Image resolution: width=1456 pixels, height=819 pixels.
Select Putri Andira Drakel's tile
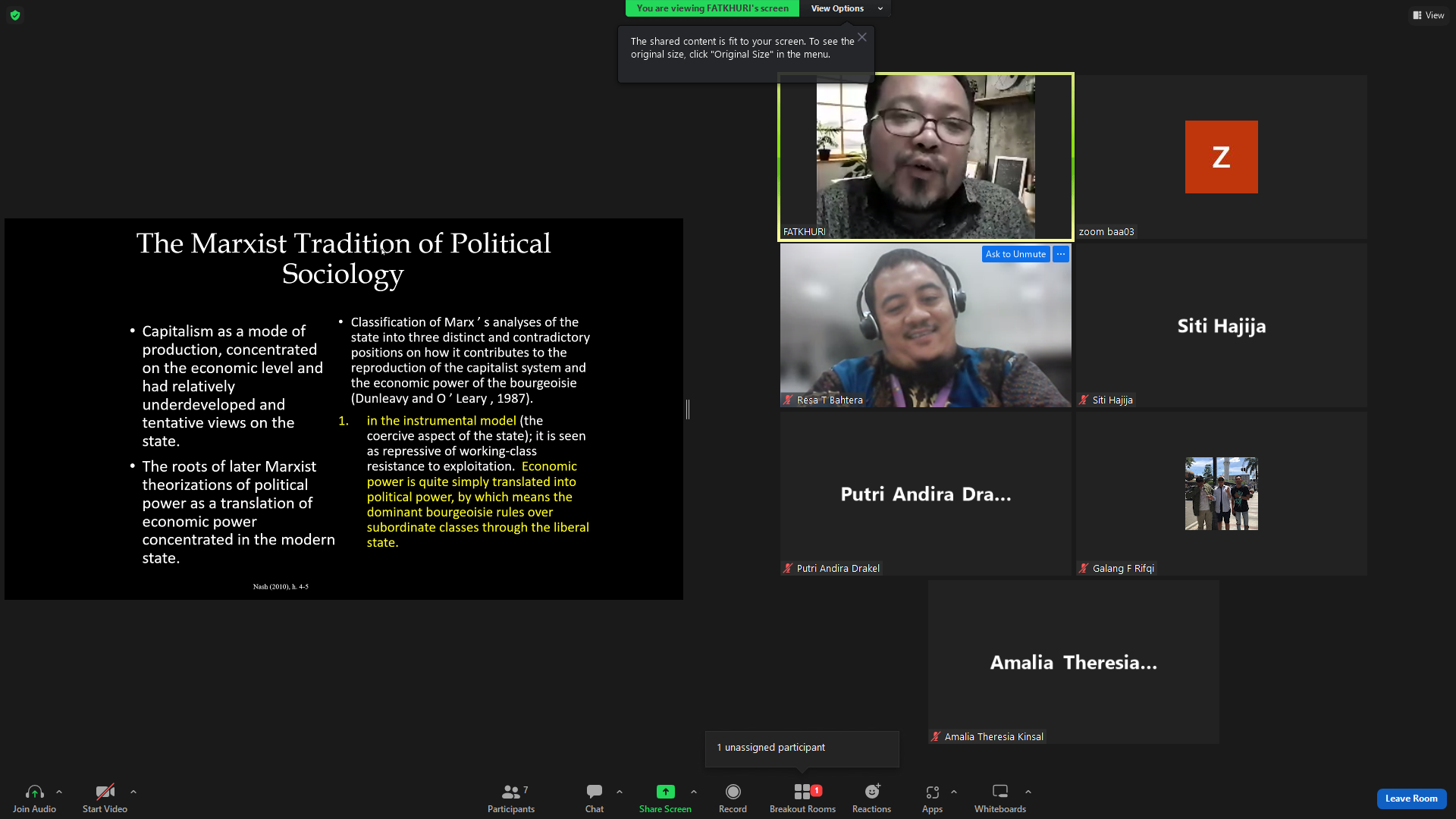pos(926,494)
